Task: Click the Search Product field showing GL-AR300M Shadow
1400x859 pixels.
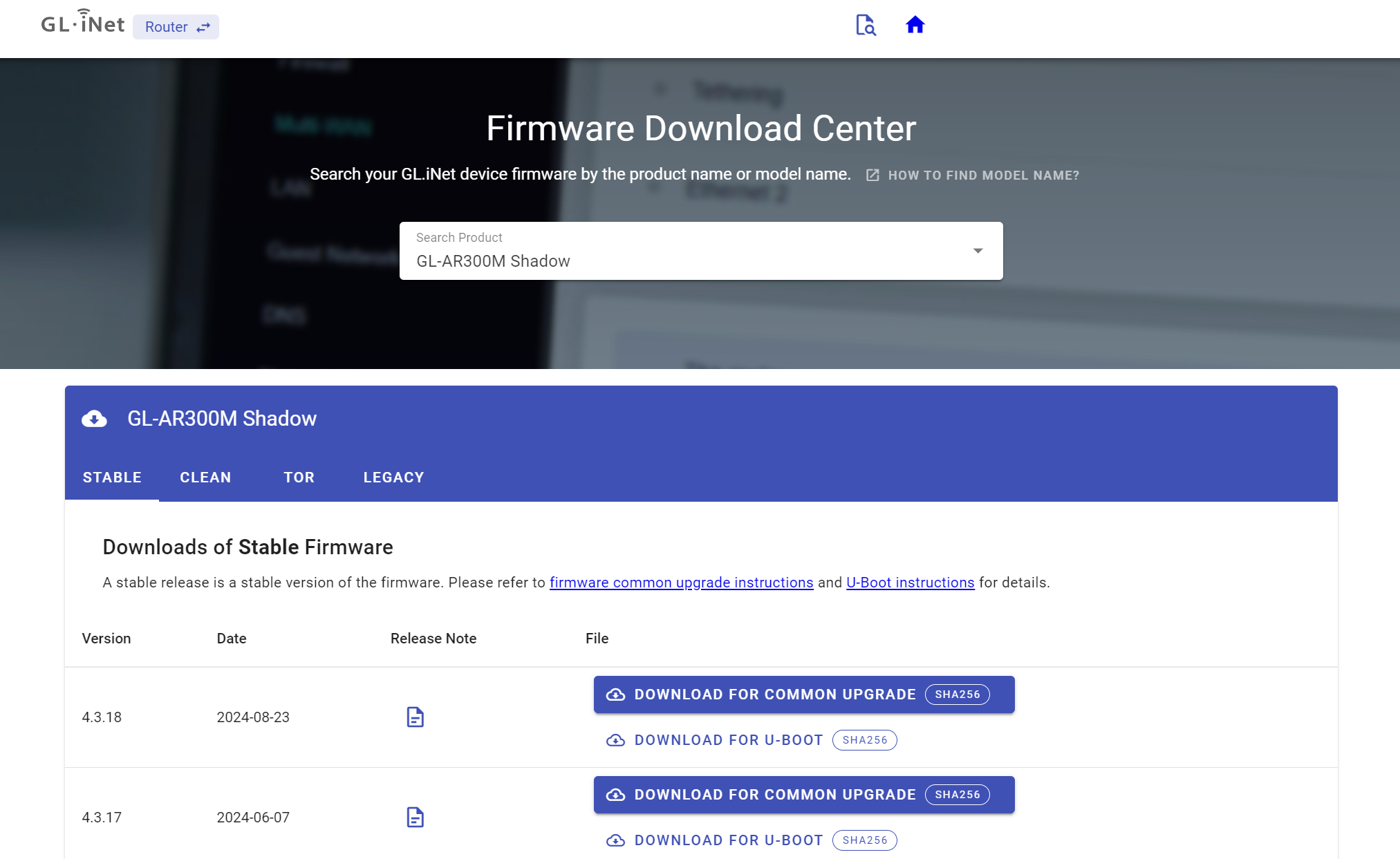Action: 701,251
